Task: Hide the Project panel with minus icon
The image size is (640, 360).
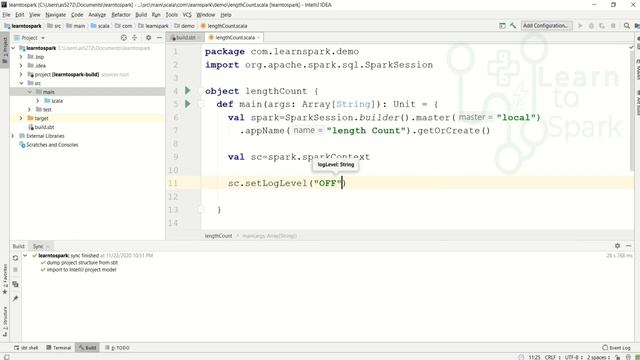Action: click(159, 38)
